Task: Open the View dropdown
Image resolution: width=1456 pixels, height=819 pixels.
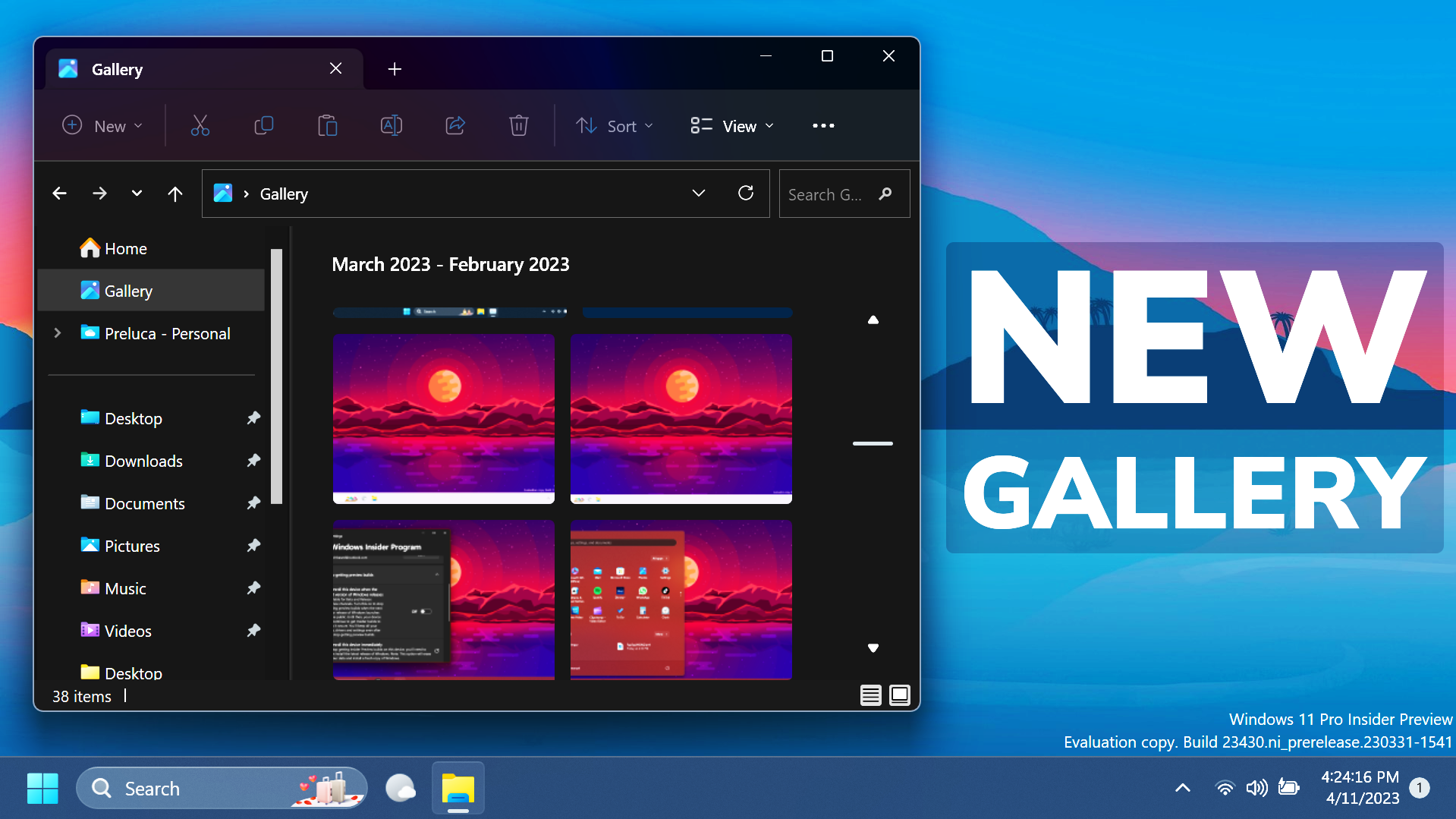Action: coord(731,125)
